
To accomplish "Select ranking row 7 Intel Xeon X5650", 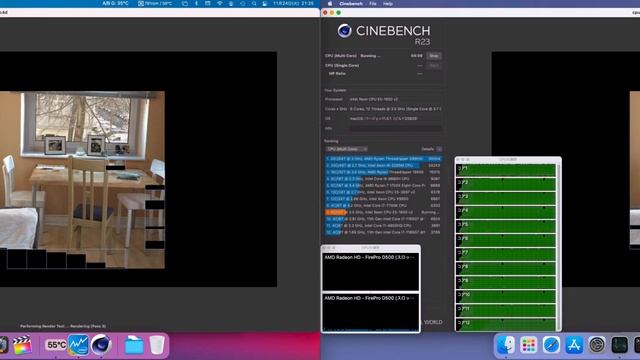I will (x=383, y=199).
